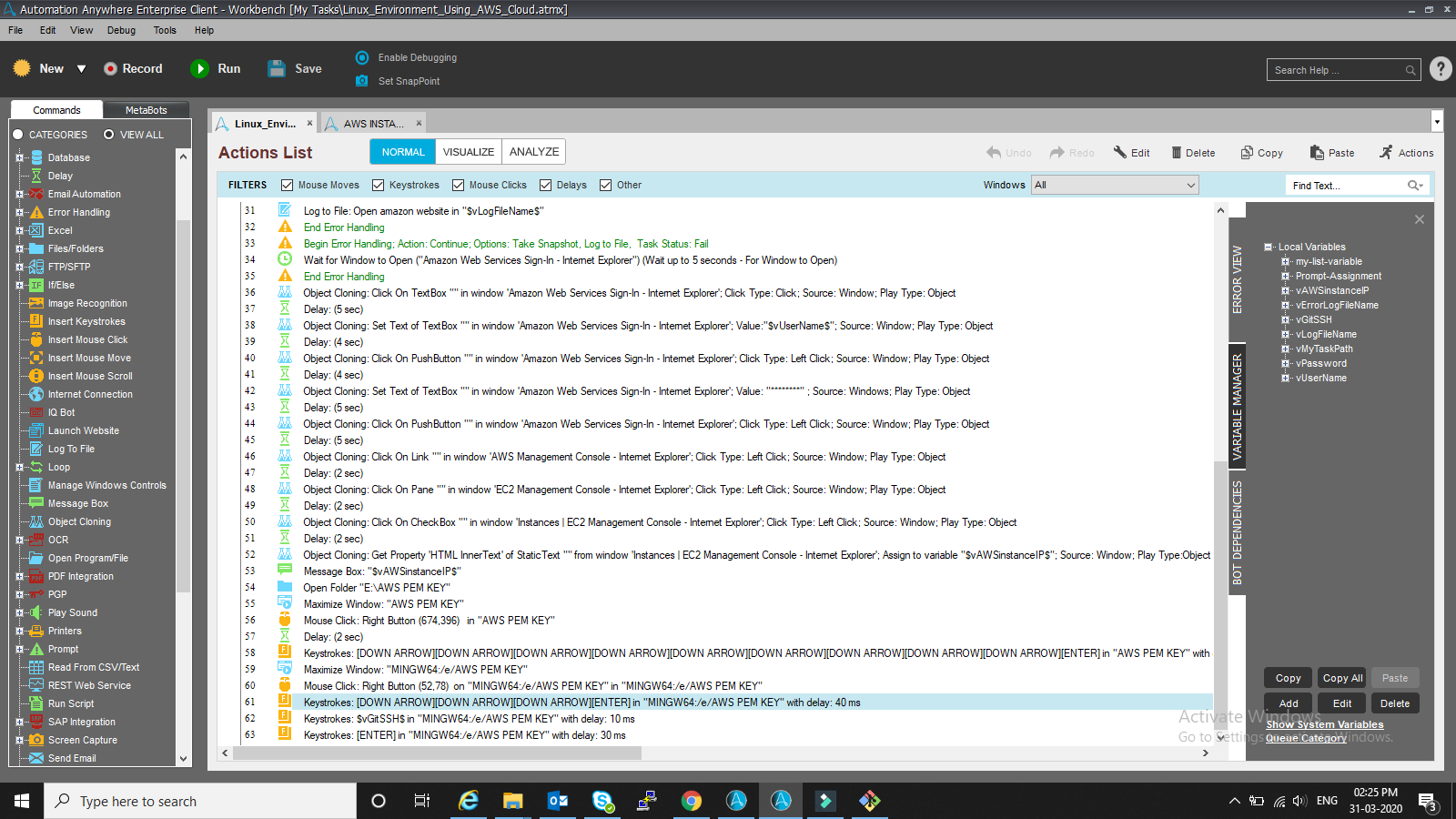1456x819 pixels.
Task: Open the ERROR VIEW side tab
Action: coord(1237,279)
